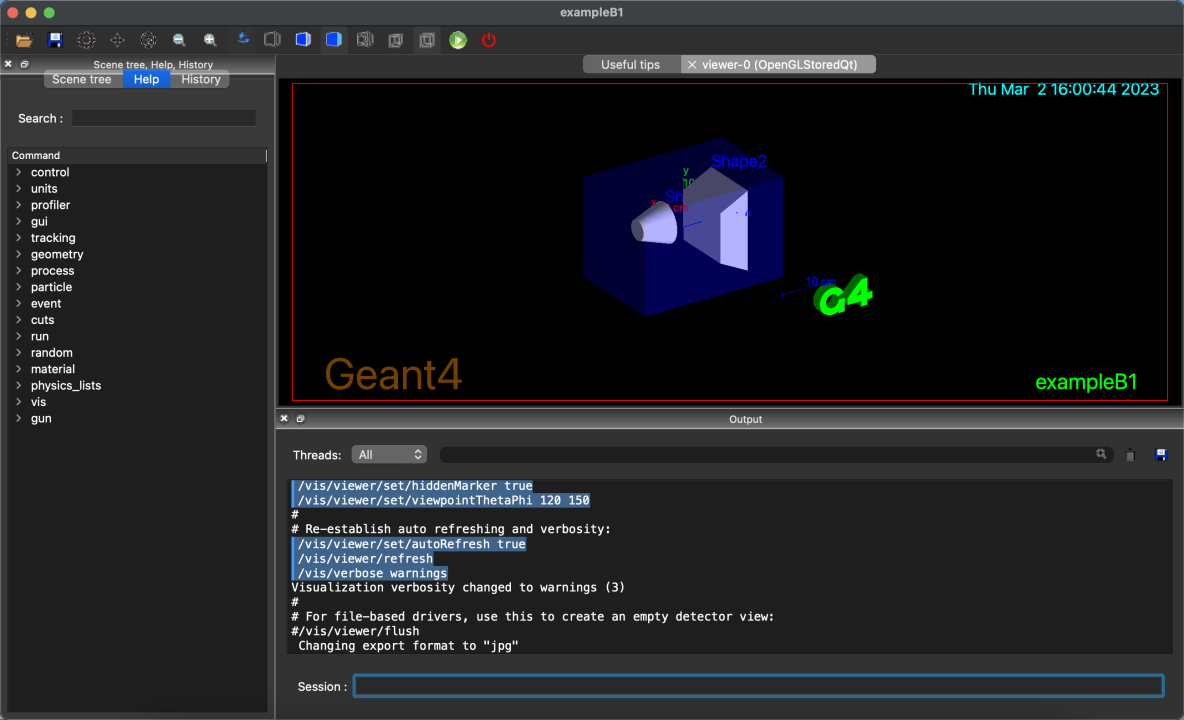
Task: Click the zoom out magnifier icon
Action: pyautogui.click(x=179, y=40)
